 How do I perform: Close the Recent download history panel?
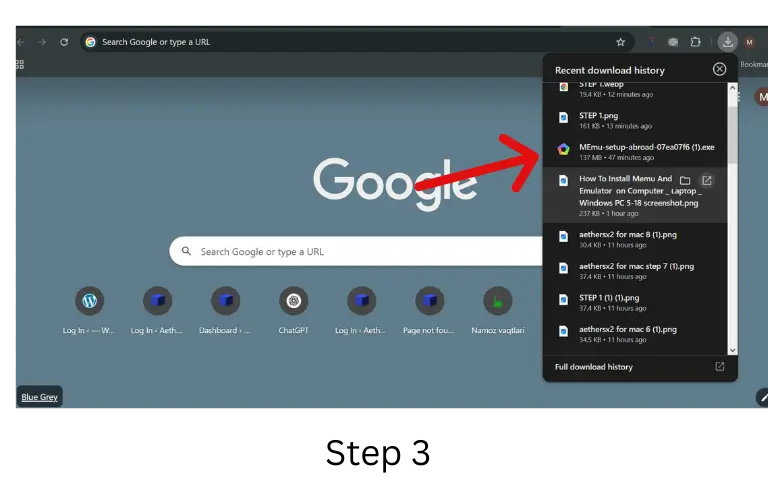(719, 69)
